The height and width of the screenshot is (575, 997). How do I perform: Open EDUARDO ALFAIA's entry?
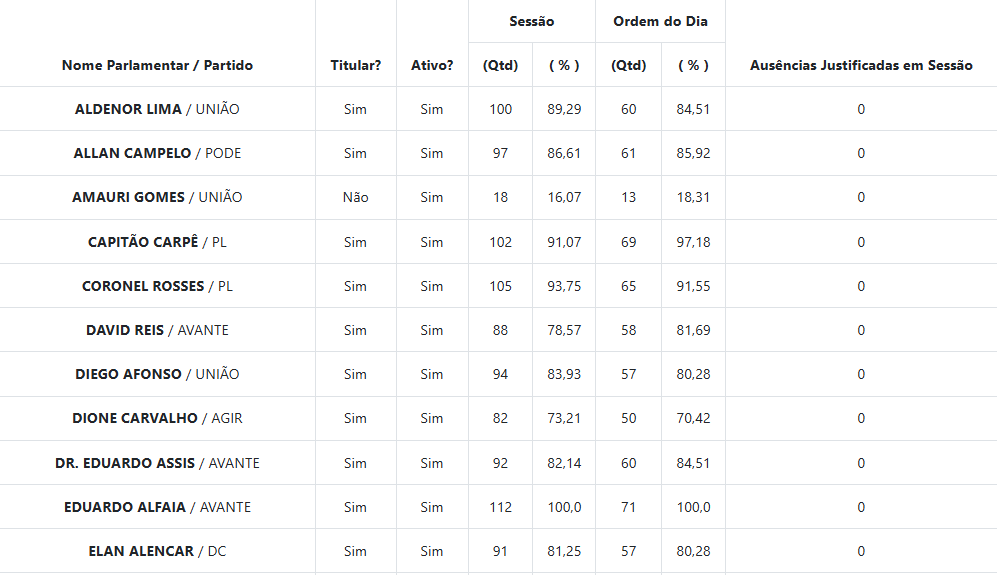click(125, 507)
